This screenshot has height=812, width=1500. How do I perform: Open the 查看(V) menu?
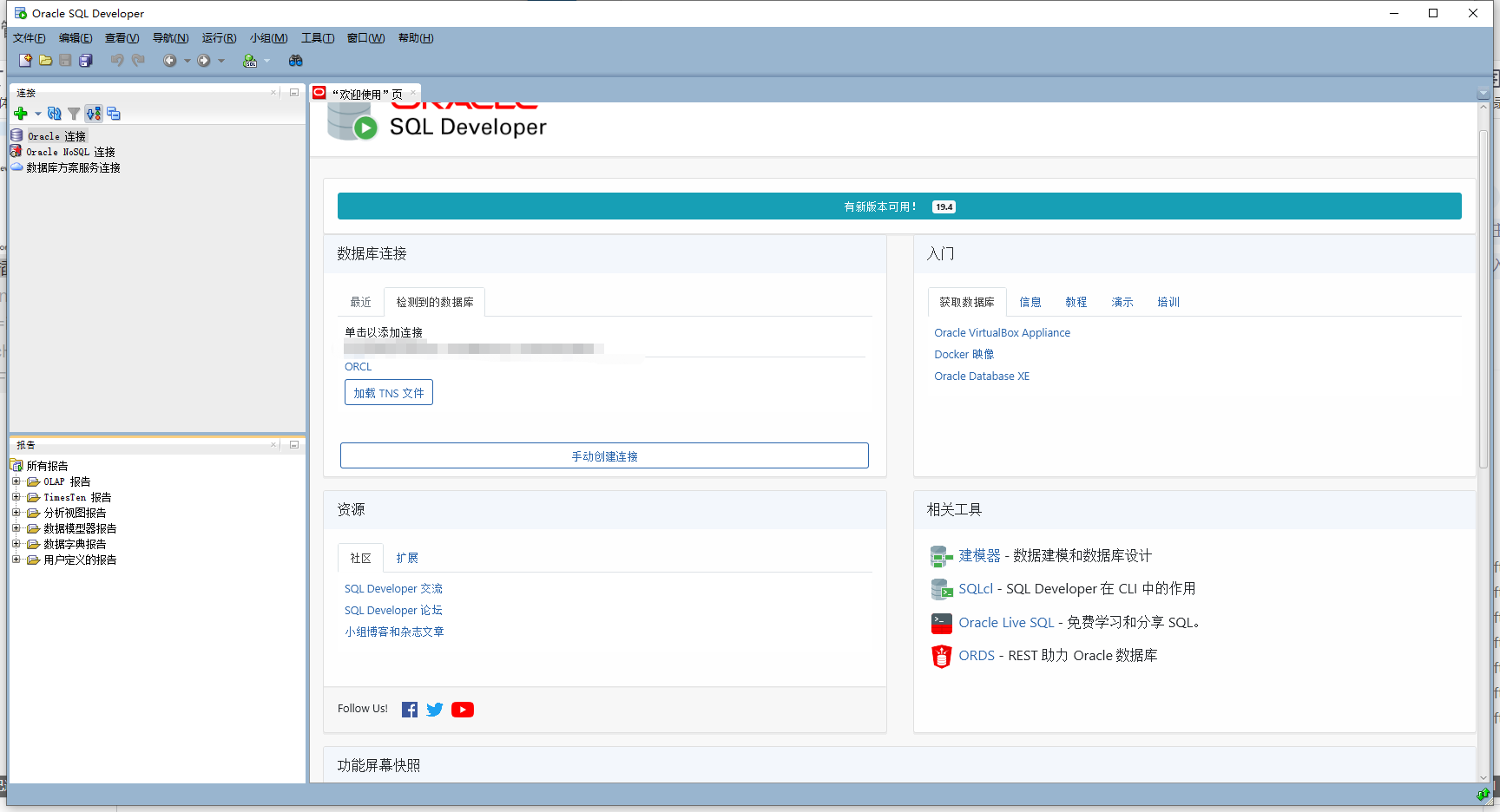pos(122,38)
